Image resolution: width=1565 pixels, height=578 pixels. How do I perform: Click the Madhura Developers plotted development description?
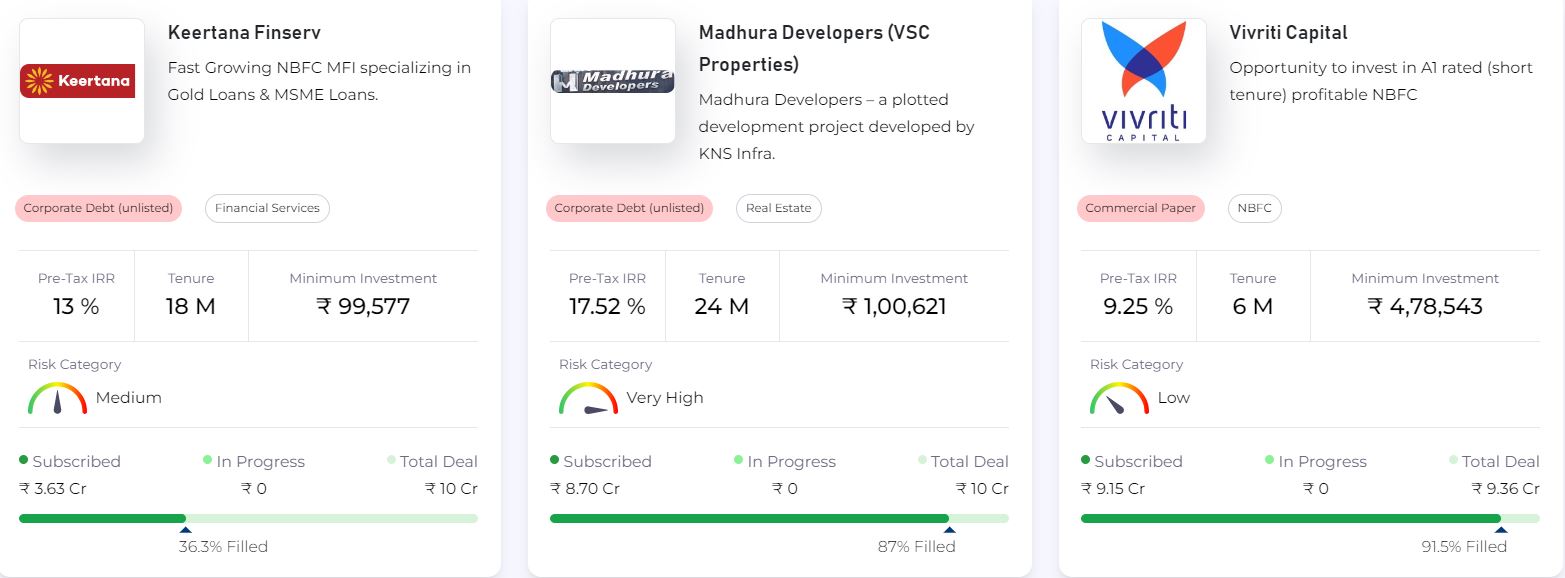(837, 127)
